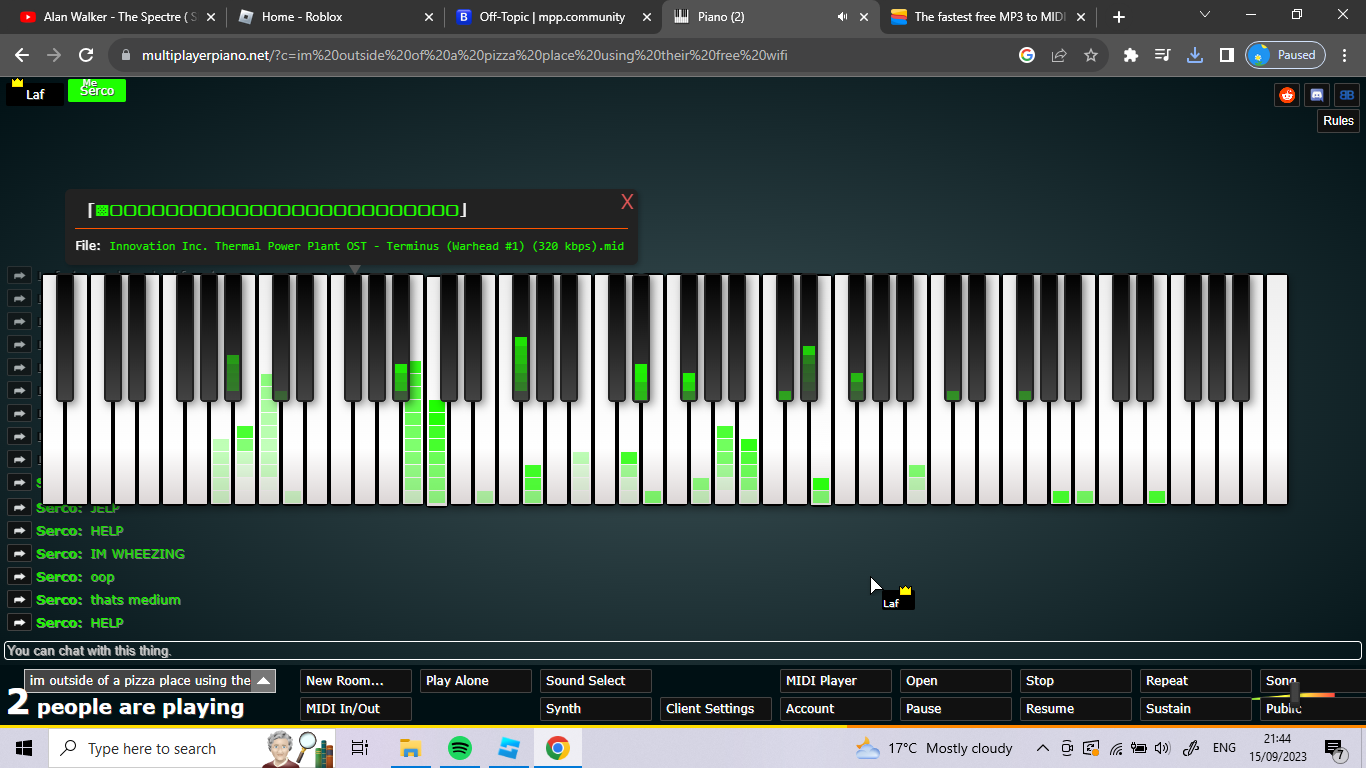Resume the MIDI playback
This screenshot has width=1366, height=768.
1076,709
